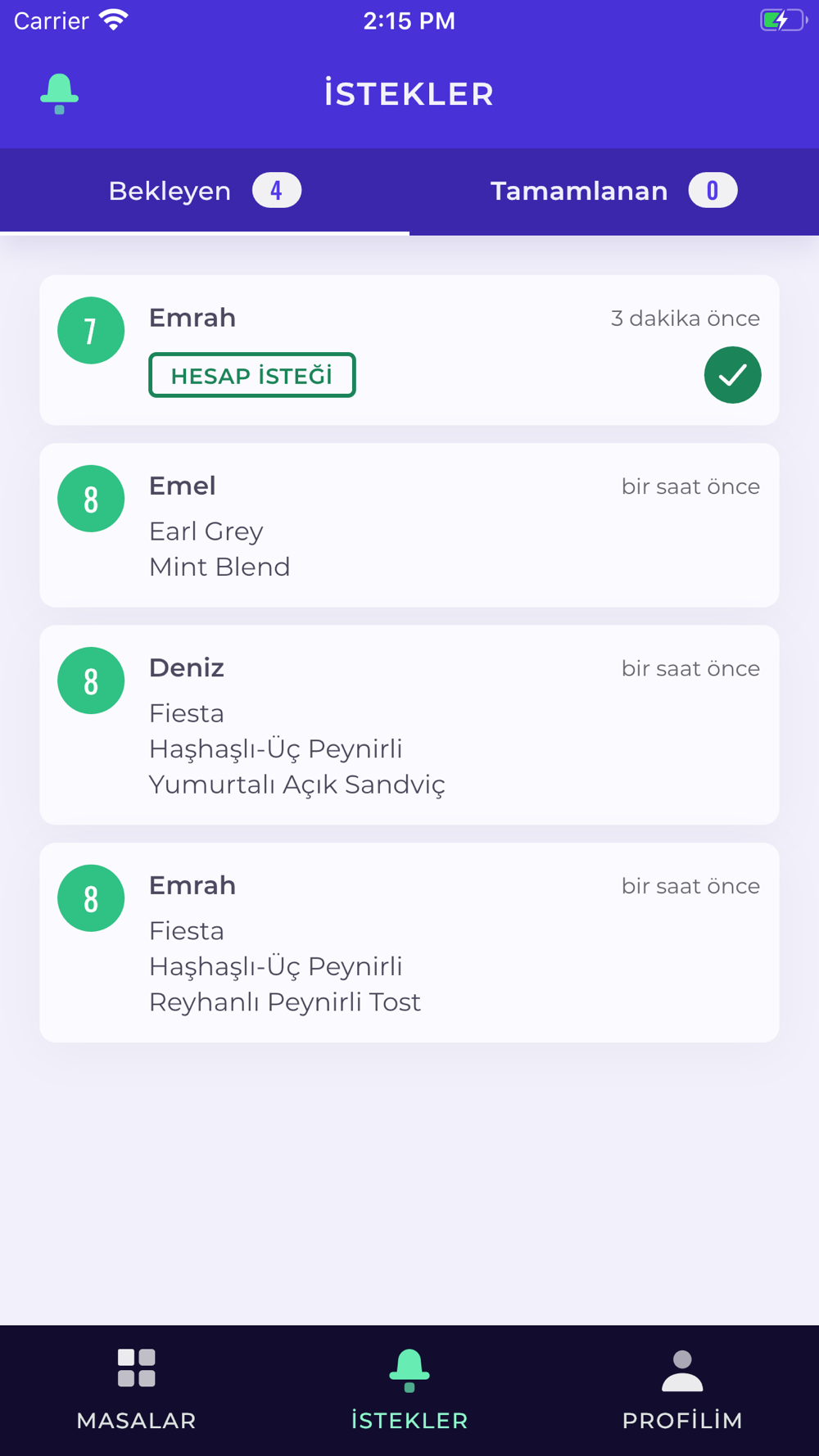Select the "3 dakika önce" timestamp
819x1456 pixels.
(x=686, y=318)
